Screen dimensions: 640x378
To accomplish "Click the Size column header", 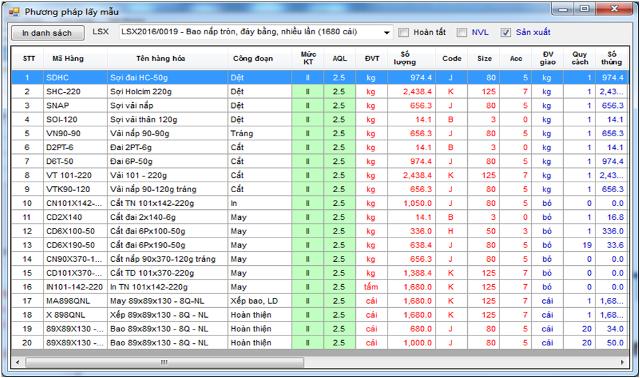I will click(x=484, y=58).
